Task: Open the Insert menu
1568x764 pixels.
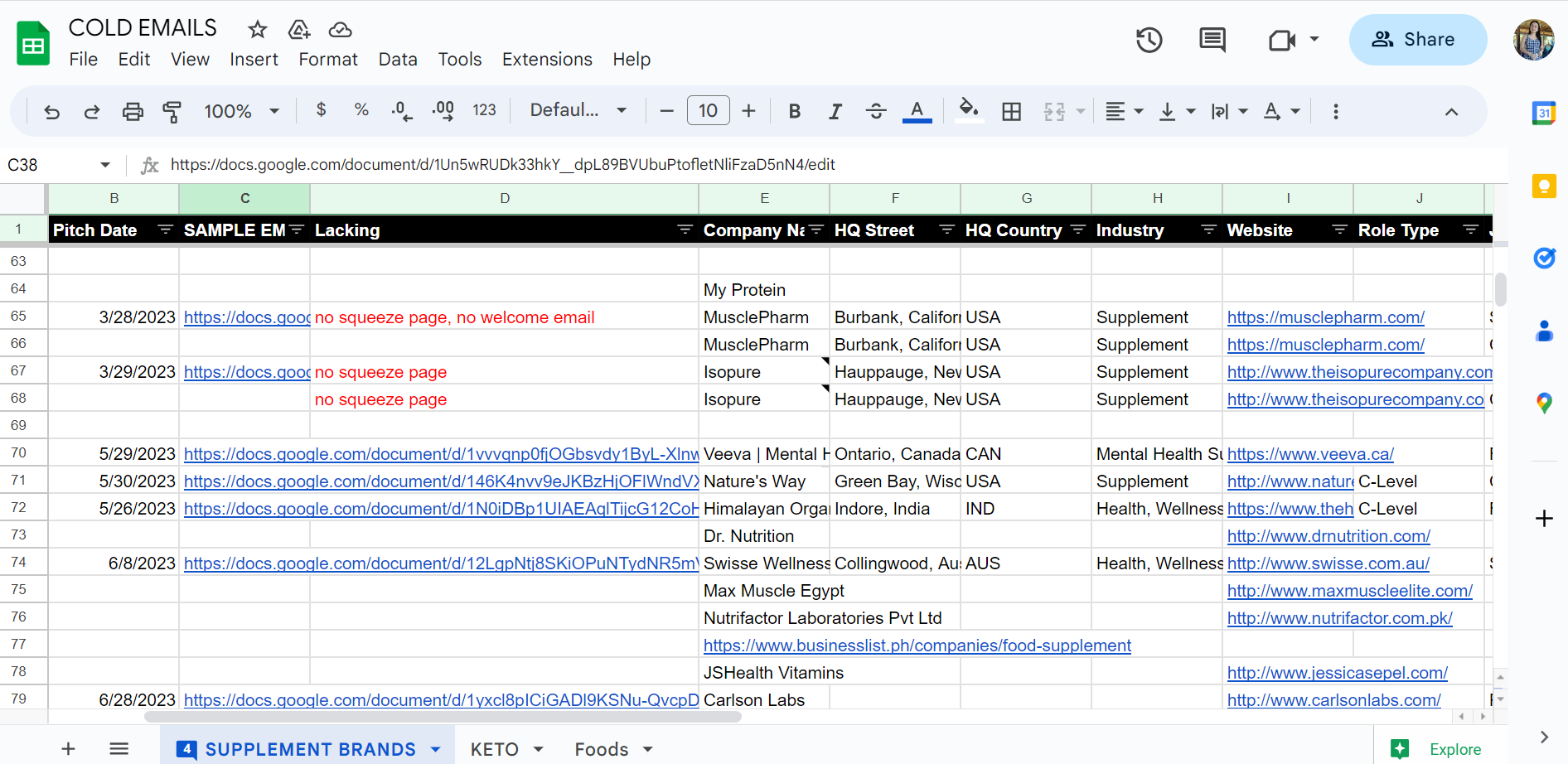Action: [254, 60]
